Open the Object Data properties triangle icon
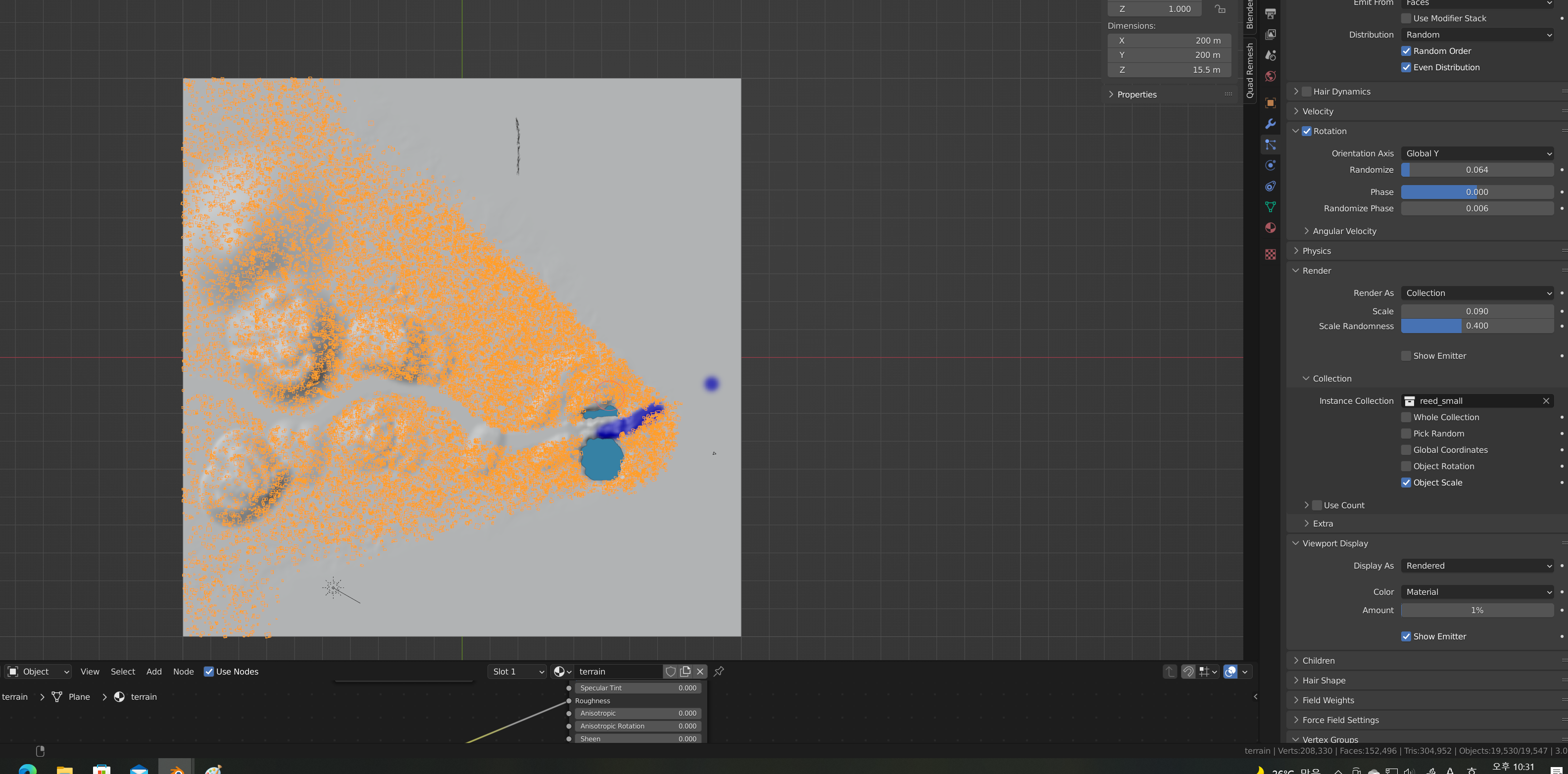 pyautogui.click(x=1271, y=207)
